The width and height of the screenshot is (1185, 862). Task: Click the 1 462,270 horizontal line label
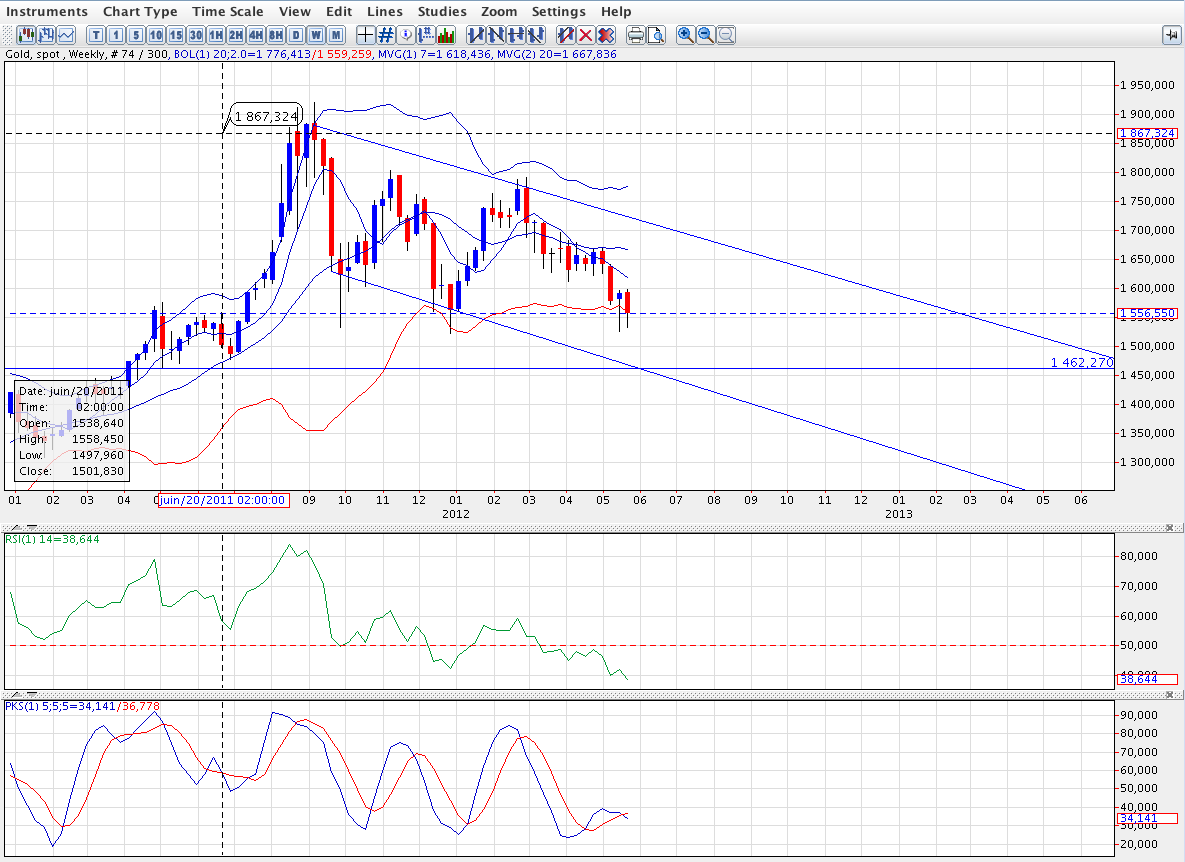[x=1081, y=362]
